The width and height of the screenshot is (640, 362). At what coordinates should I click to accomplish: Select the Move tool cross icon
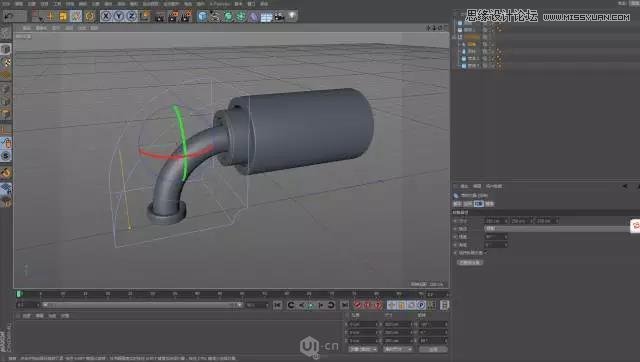point(50,16)
